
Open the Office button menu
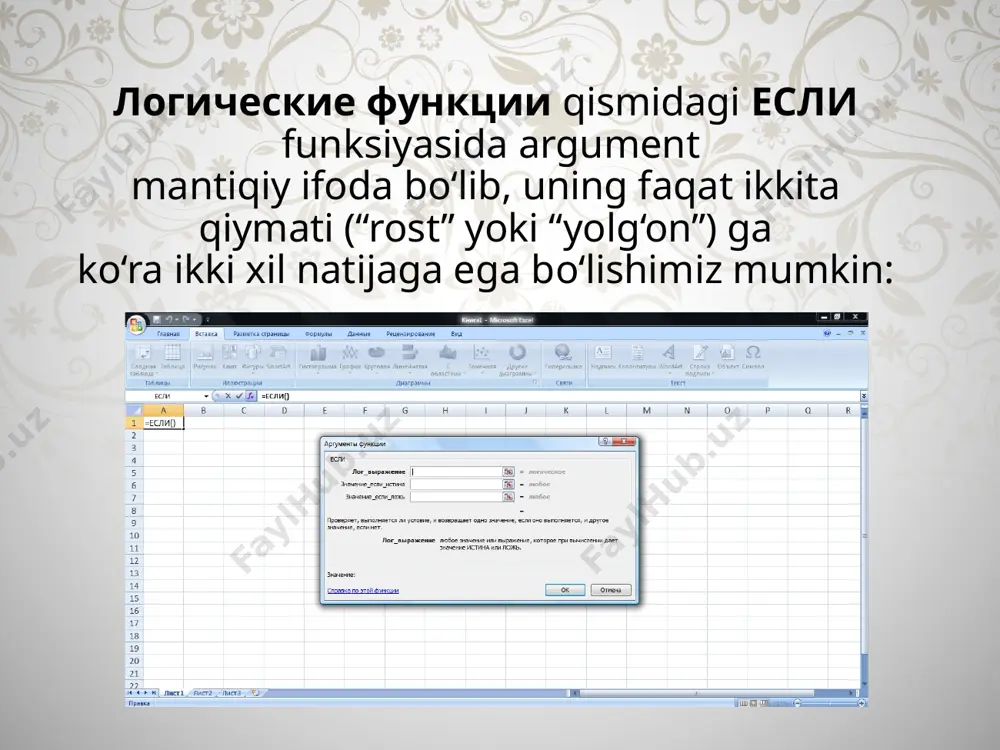136,325
